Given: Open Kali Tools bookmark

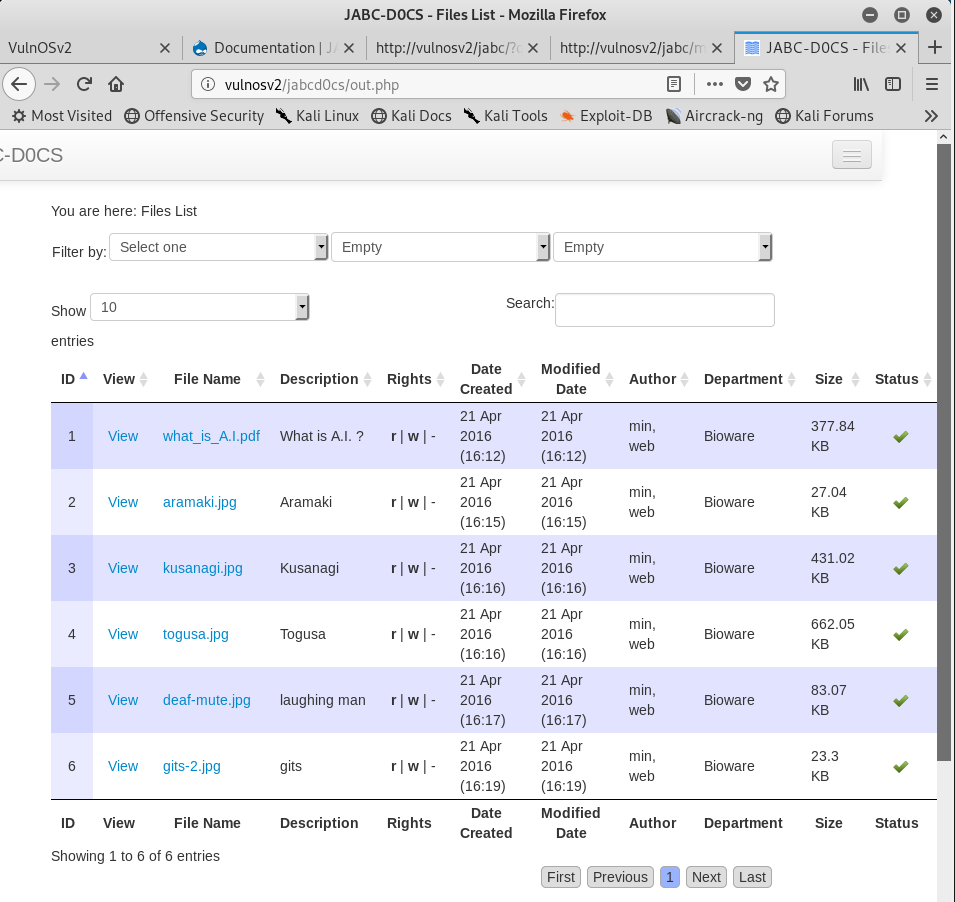Looking at the screenshot, I should [x=506, y=116].
